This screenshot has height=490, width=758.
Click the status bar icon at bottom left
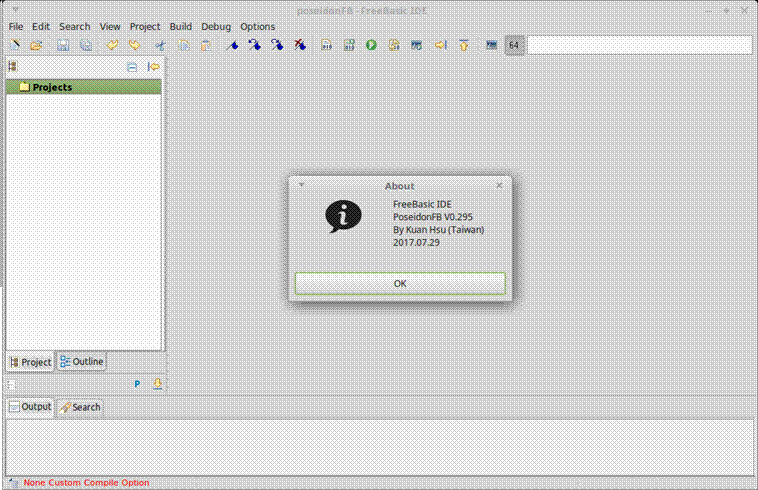point(14,483)
